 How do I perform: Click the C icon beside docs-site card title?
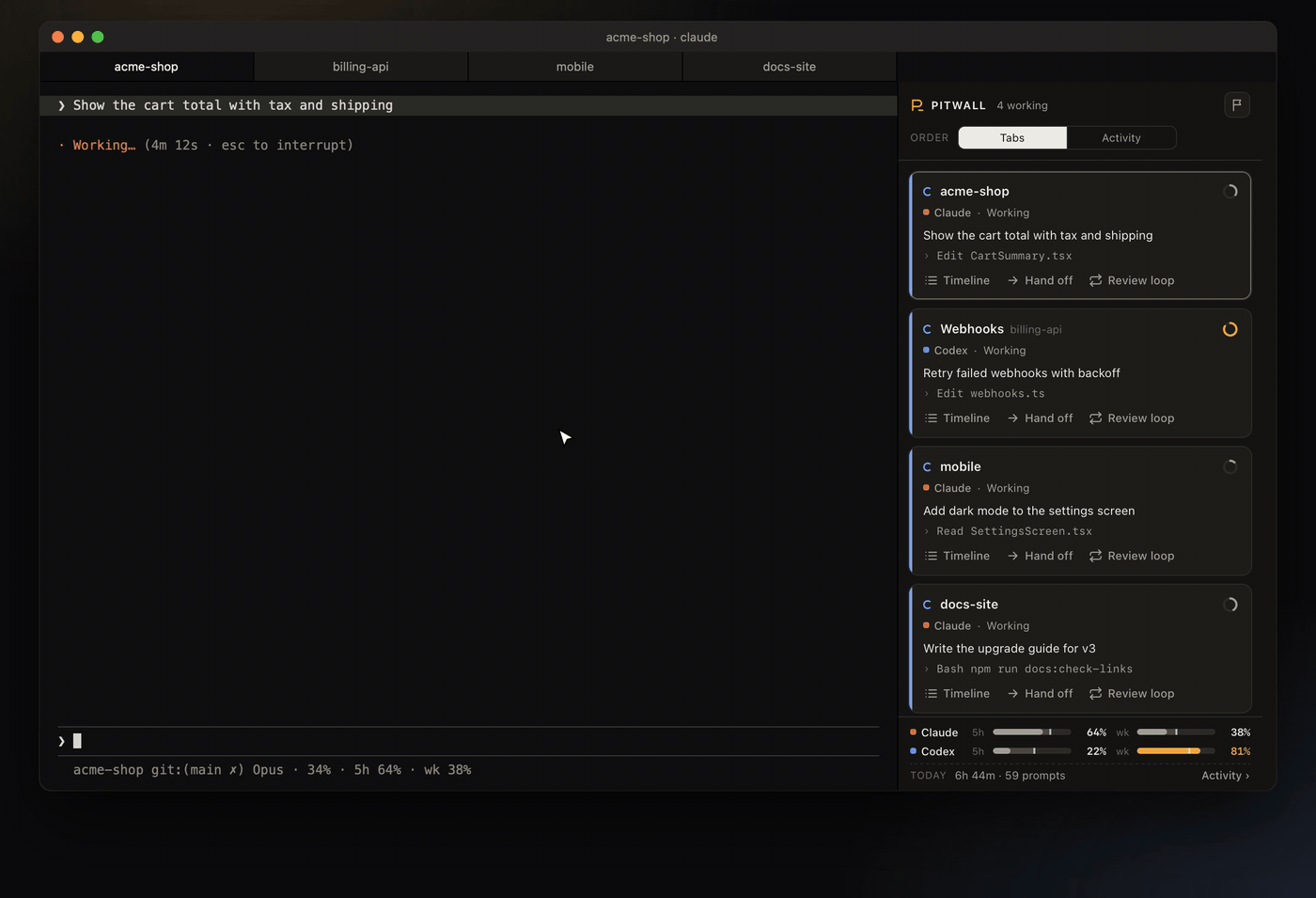tap(927, 605)
